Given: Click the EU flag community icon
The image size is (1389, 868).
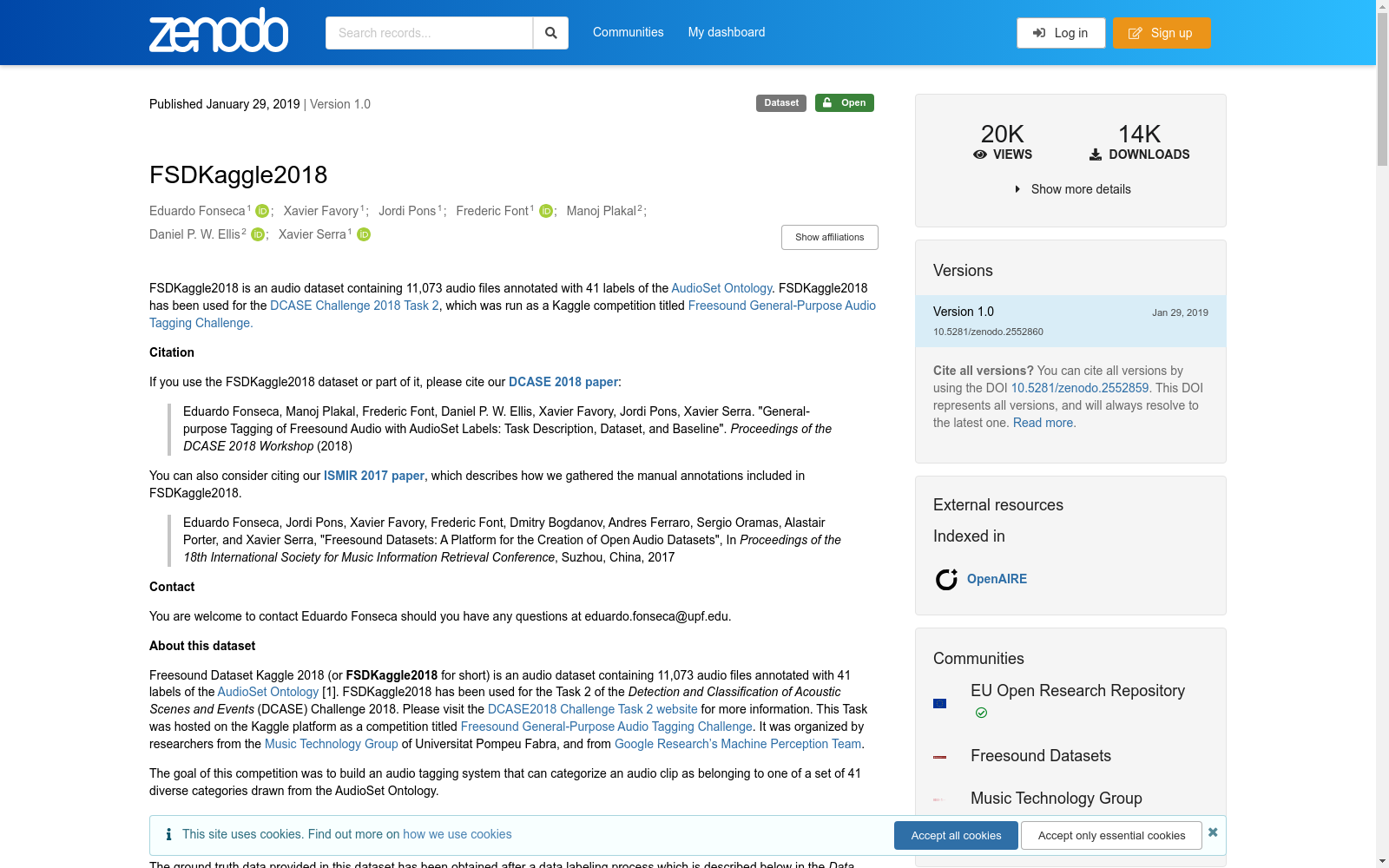Looking at the screenshot, I should [939, 703].
